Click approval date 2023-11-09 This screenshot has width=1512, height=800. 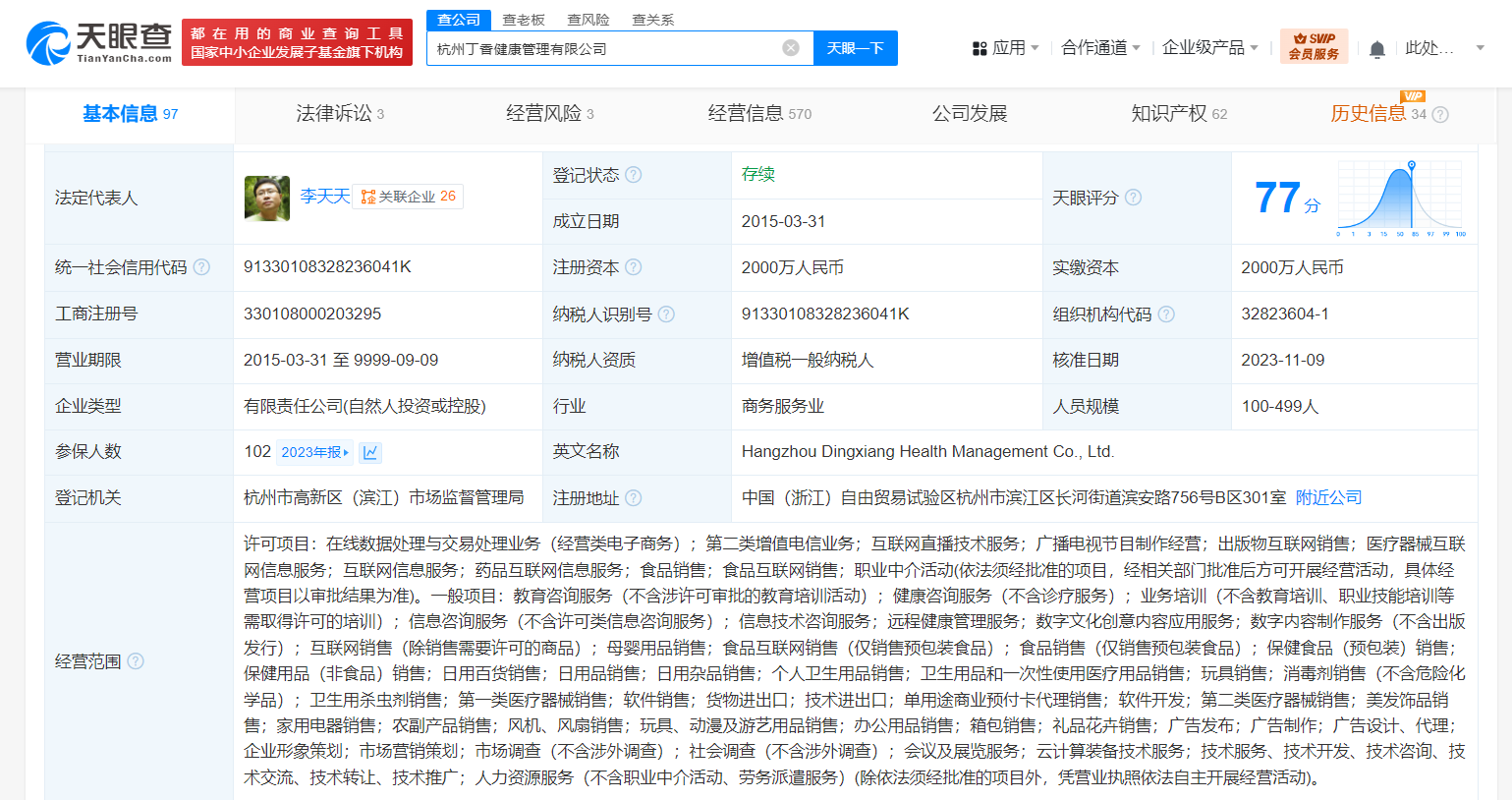click(x=1283, y=361)
